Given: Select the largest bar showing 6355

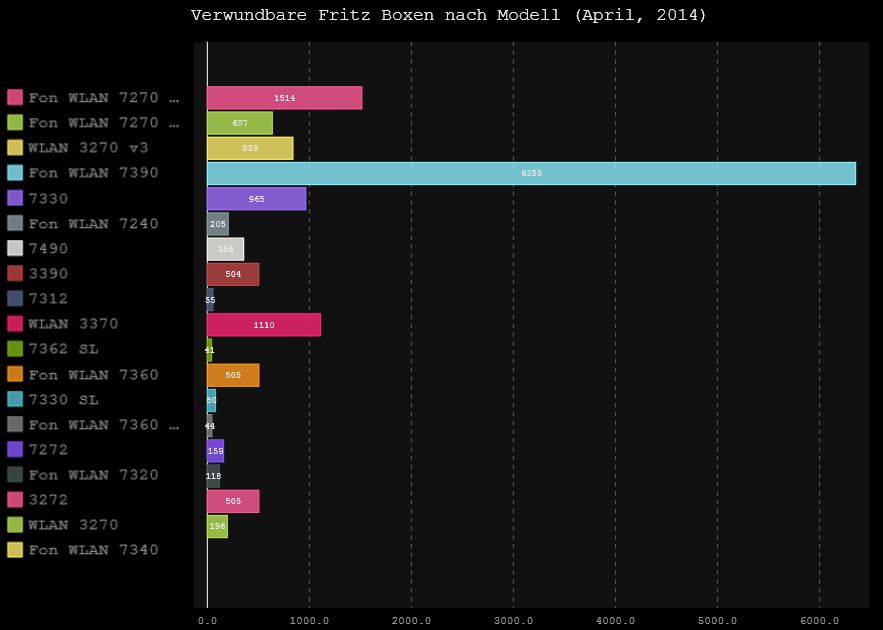Looking at the screenshot, I should (x=531, y=173).
